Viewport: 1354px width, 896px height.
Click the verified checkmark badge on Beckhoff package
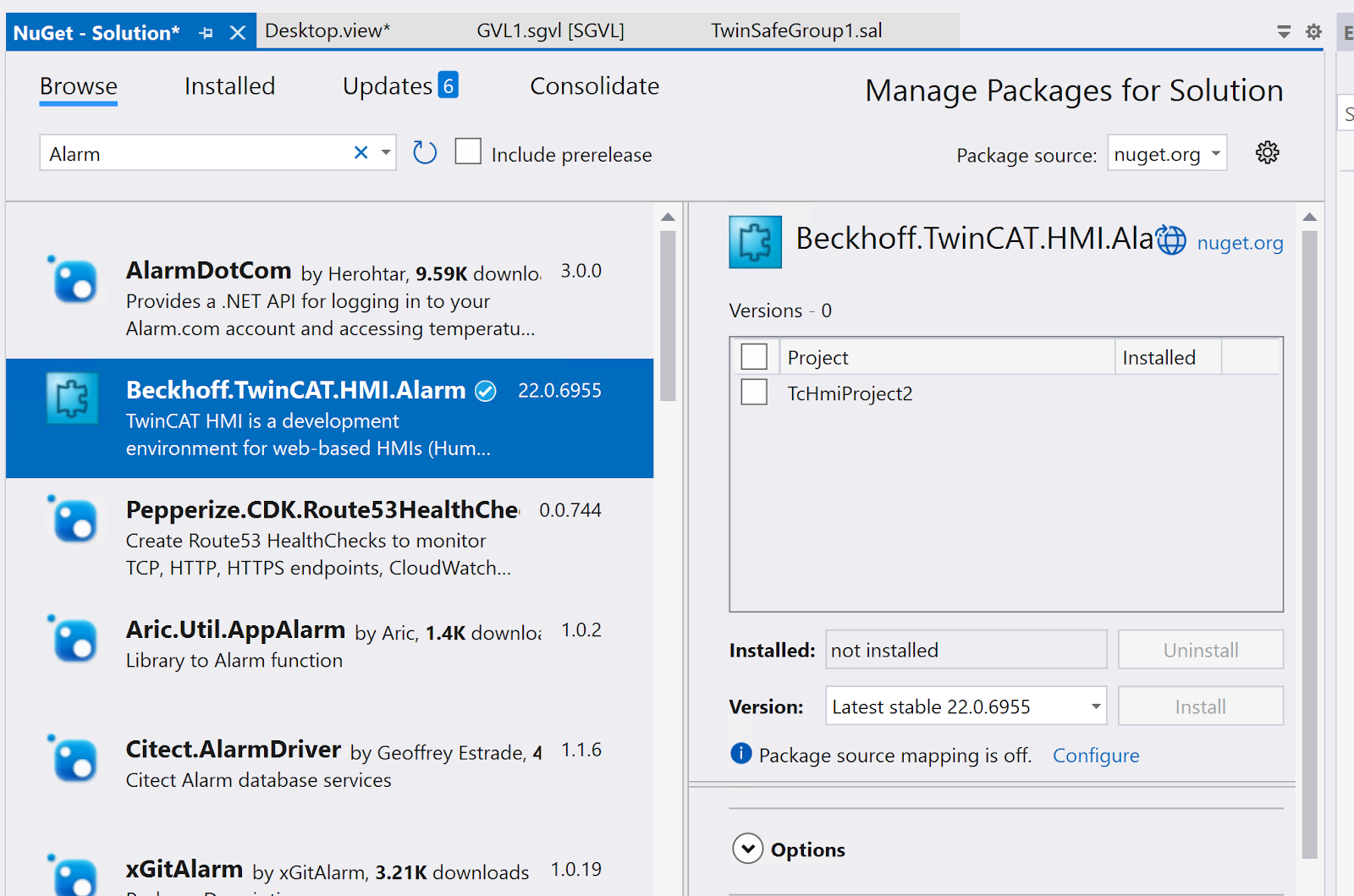point(486,391)
